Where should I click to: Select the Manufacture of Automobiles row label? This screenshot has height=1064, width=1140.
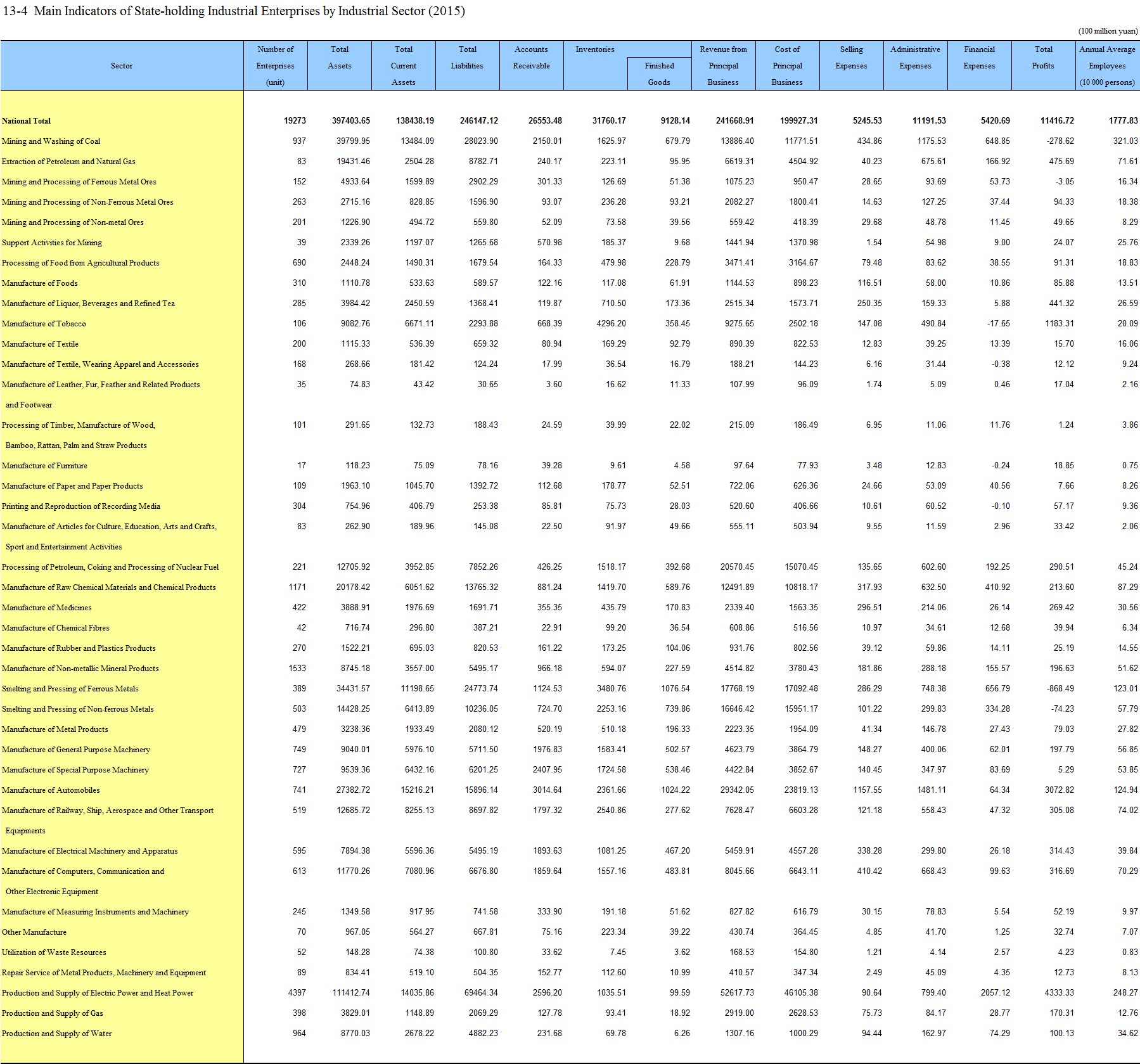coord(51,790)
